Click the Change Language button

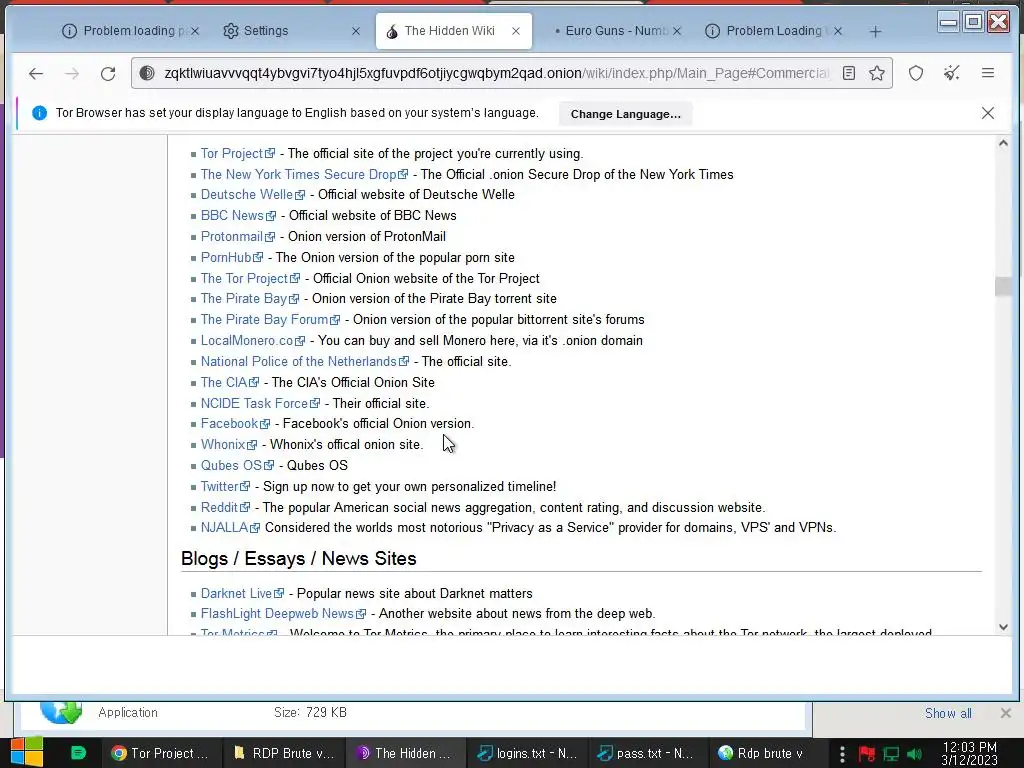point(626,114)
